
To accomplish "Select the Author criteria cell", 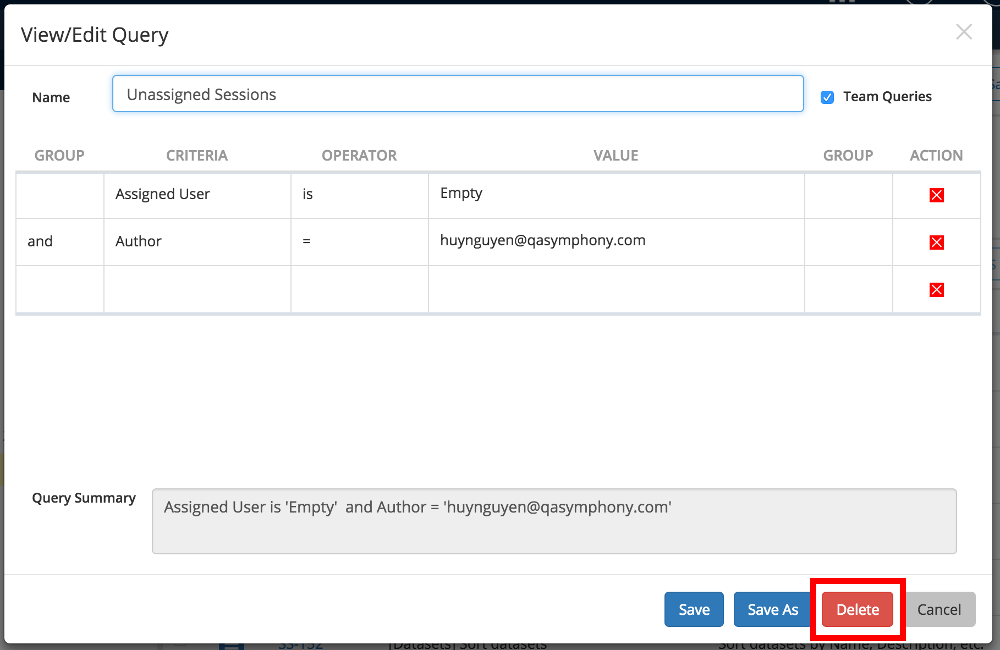I will pos(197,242).
